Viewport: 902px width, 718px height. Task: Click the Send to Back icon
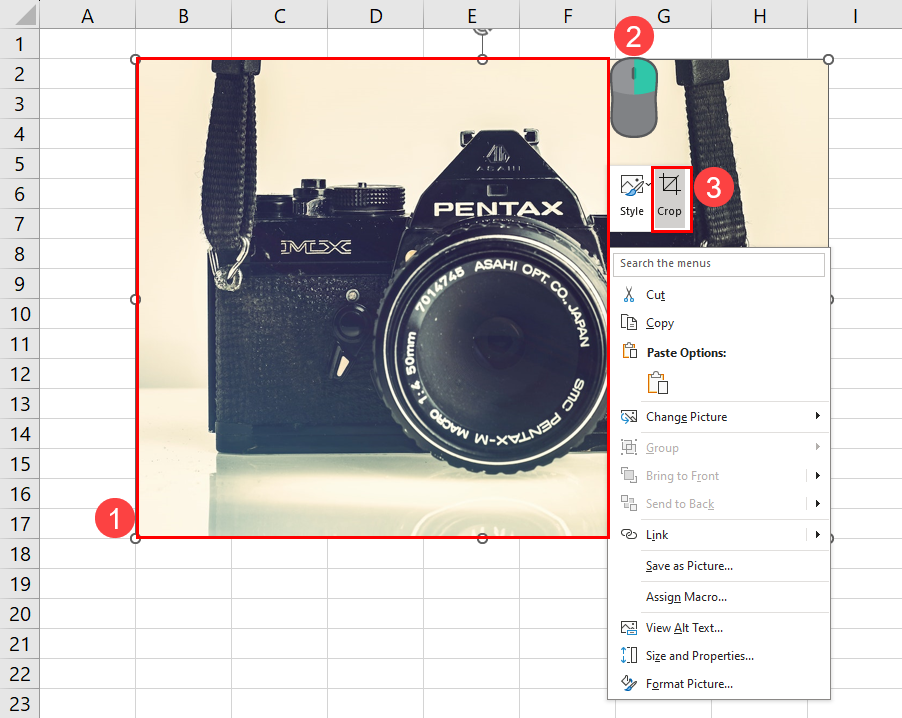coord(629,503)
